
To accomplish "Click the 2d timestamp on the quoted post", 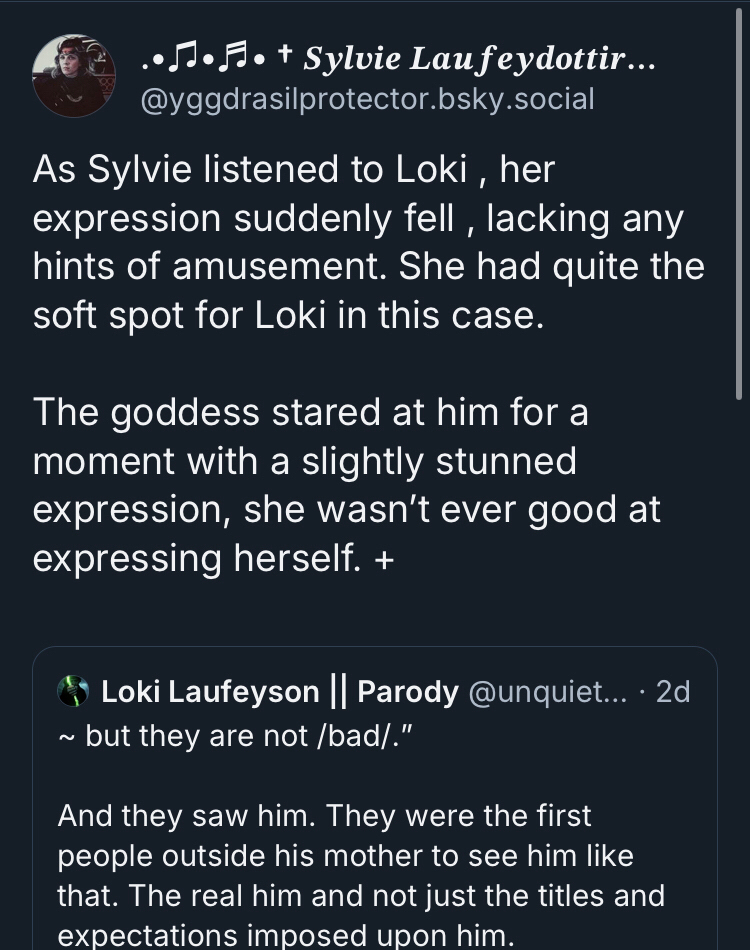I will (x=673, y=691).
